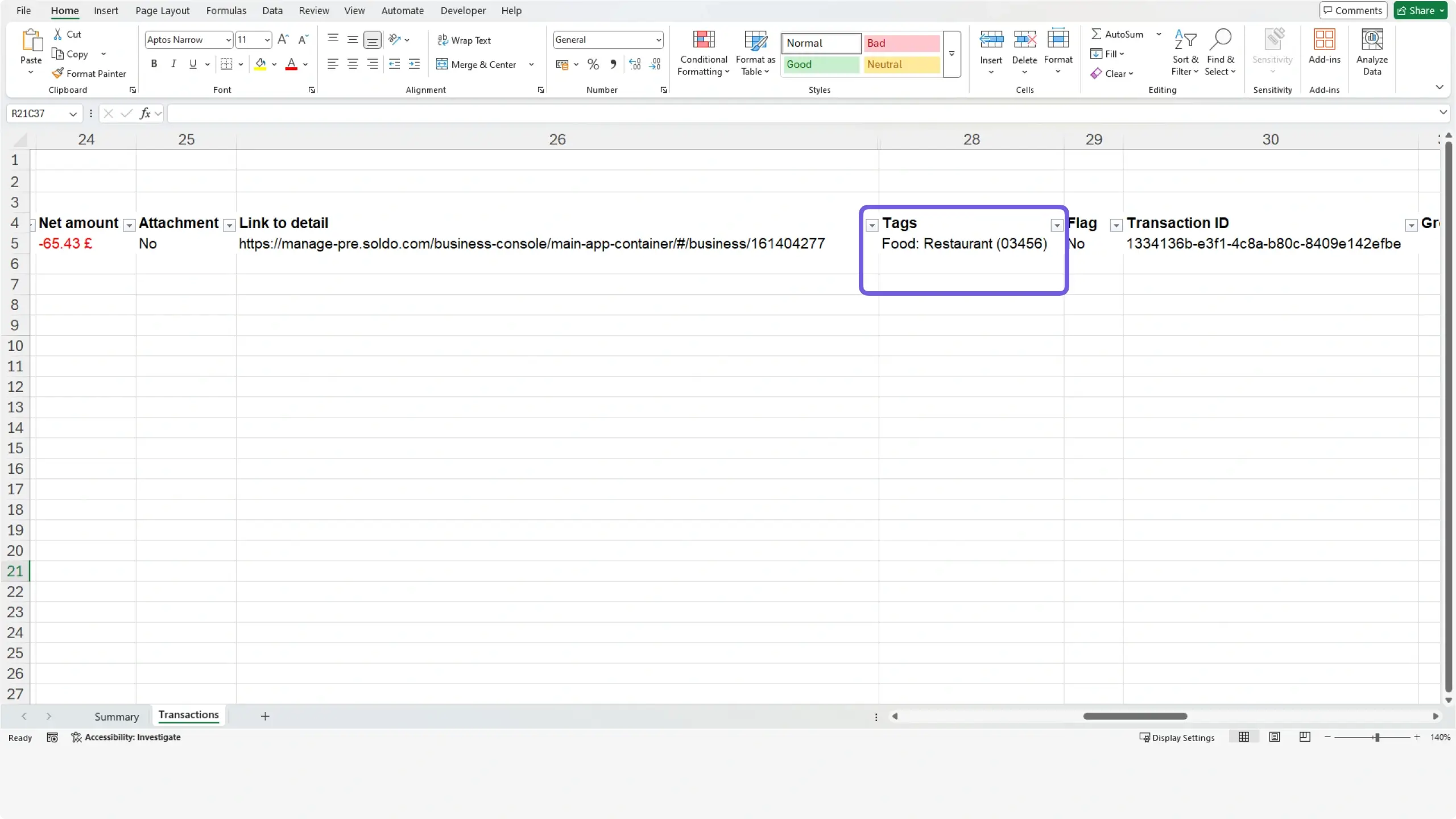1456x819 pixels.
Task: Open General number format dropdown
Action: pyautogui.click(x=659, y=40)
